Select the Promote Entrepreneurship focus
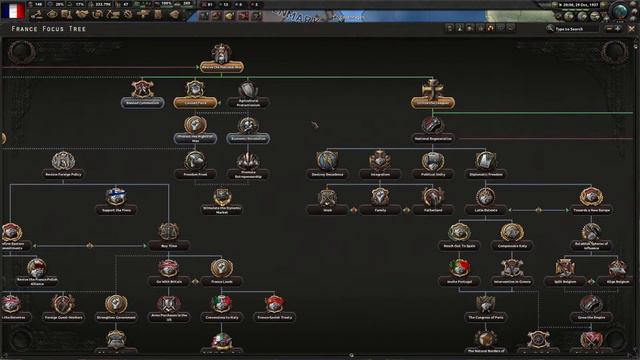Viewport: 640px width, 360px height. (x=248, y=166)
